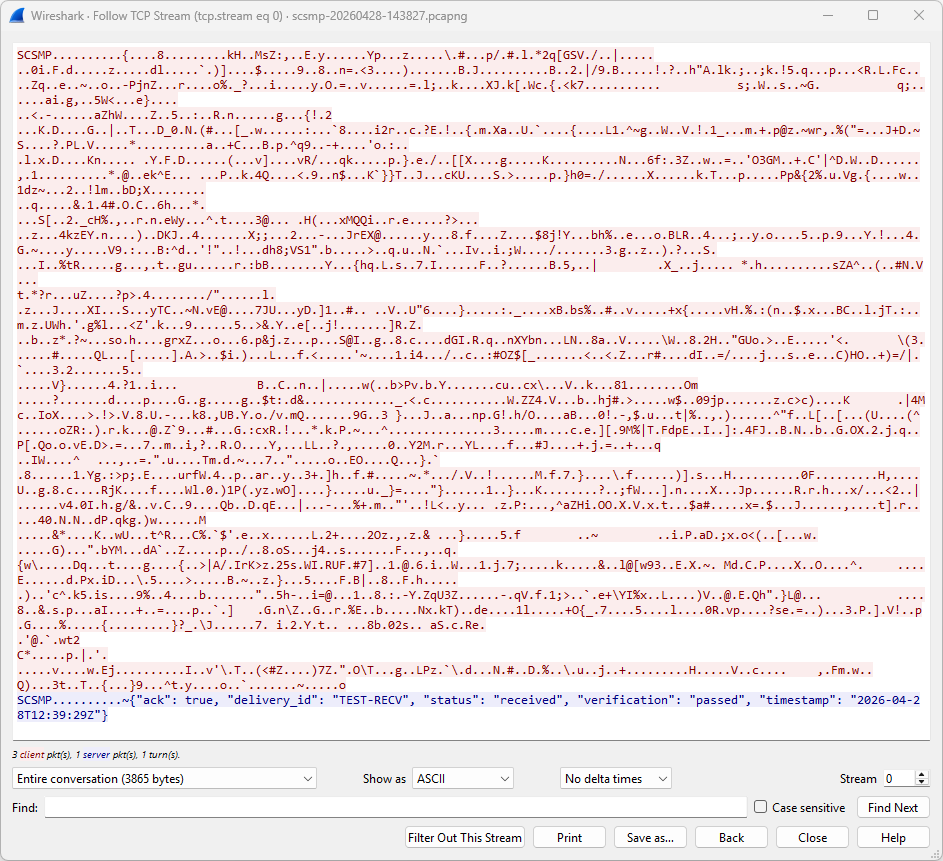The image size is (943, 861).
Task: Click the window title bar text
Action: [249, 16]
